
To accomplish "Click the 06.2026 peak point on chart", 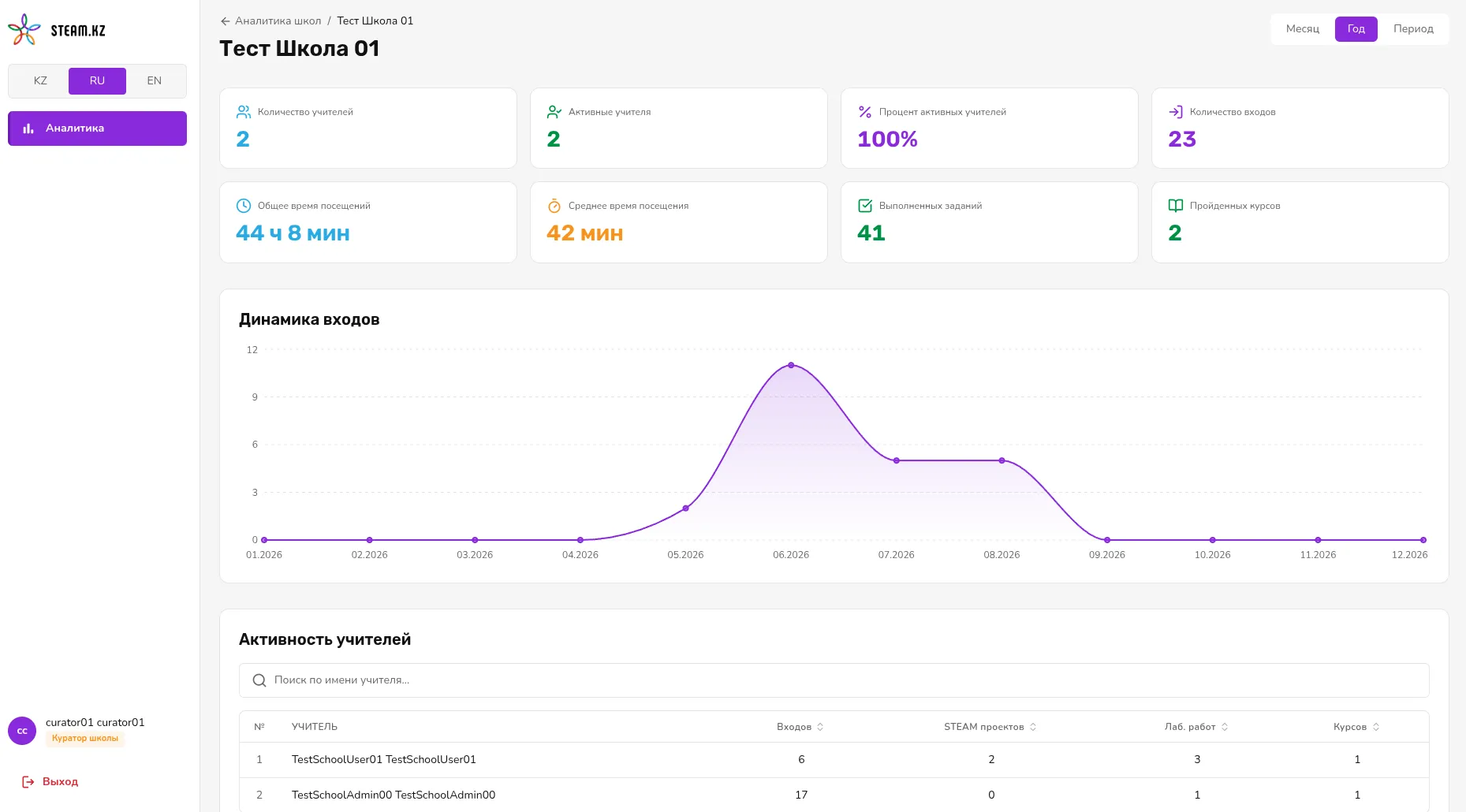I will [791, 365].
